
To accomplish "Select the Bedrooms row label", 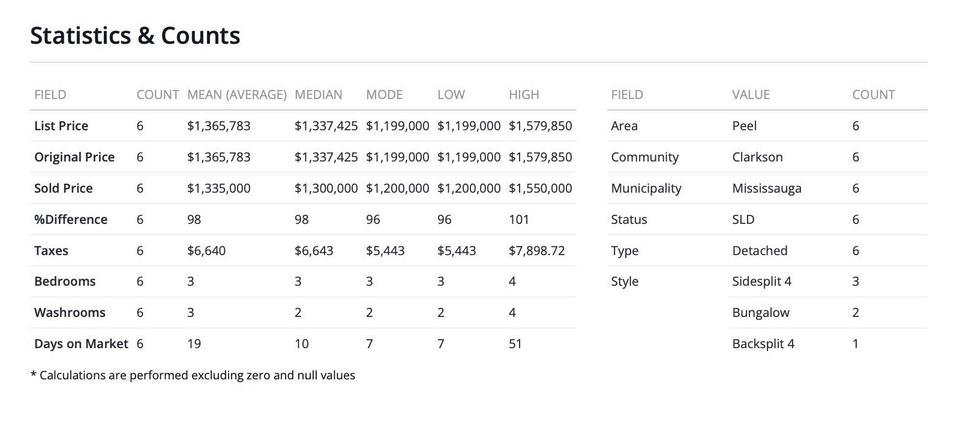I will (65, 282).
